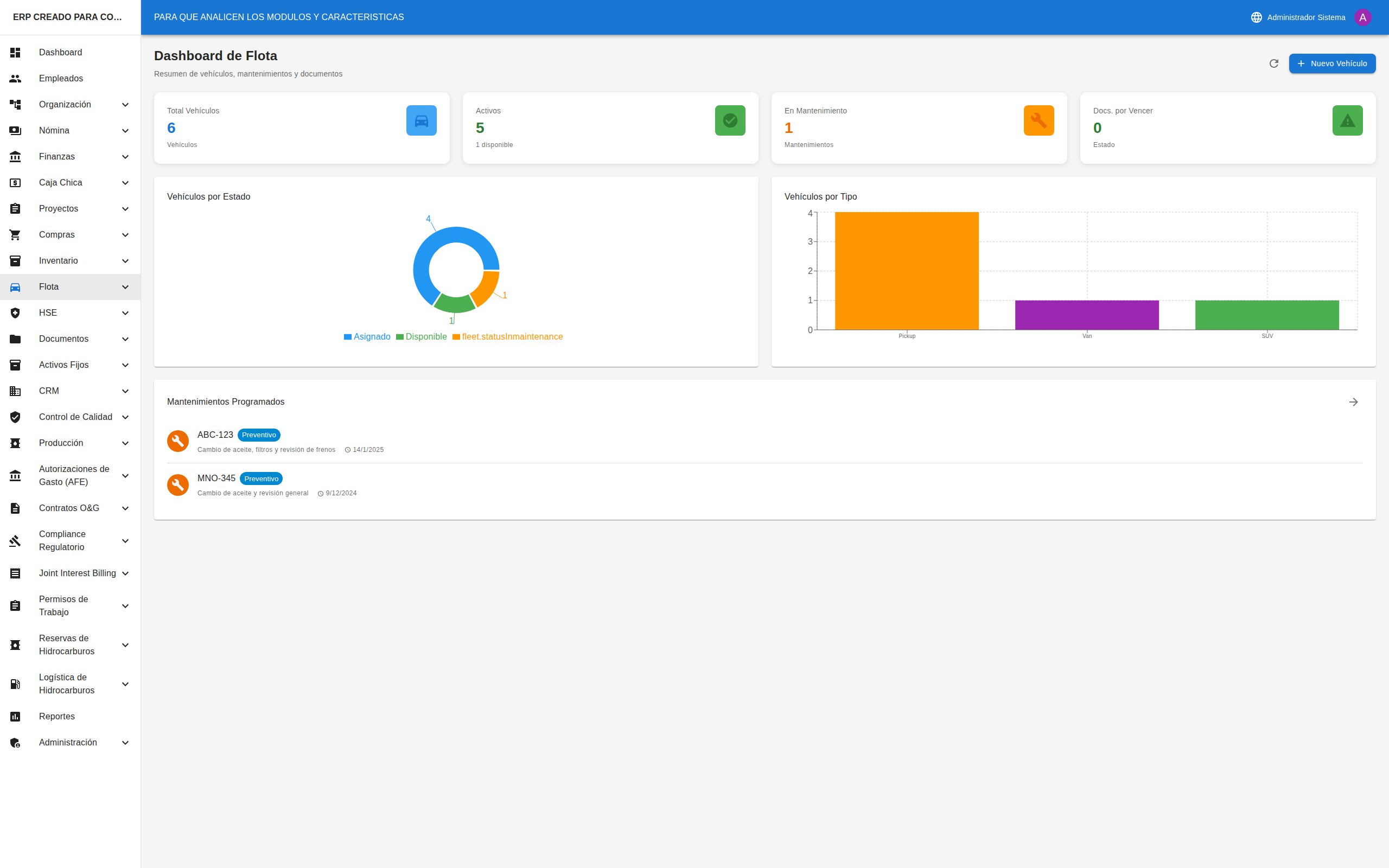Open Mantenimientos Programados via the arrow

coord(1354,402)
